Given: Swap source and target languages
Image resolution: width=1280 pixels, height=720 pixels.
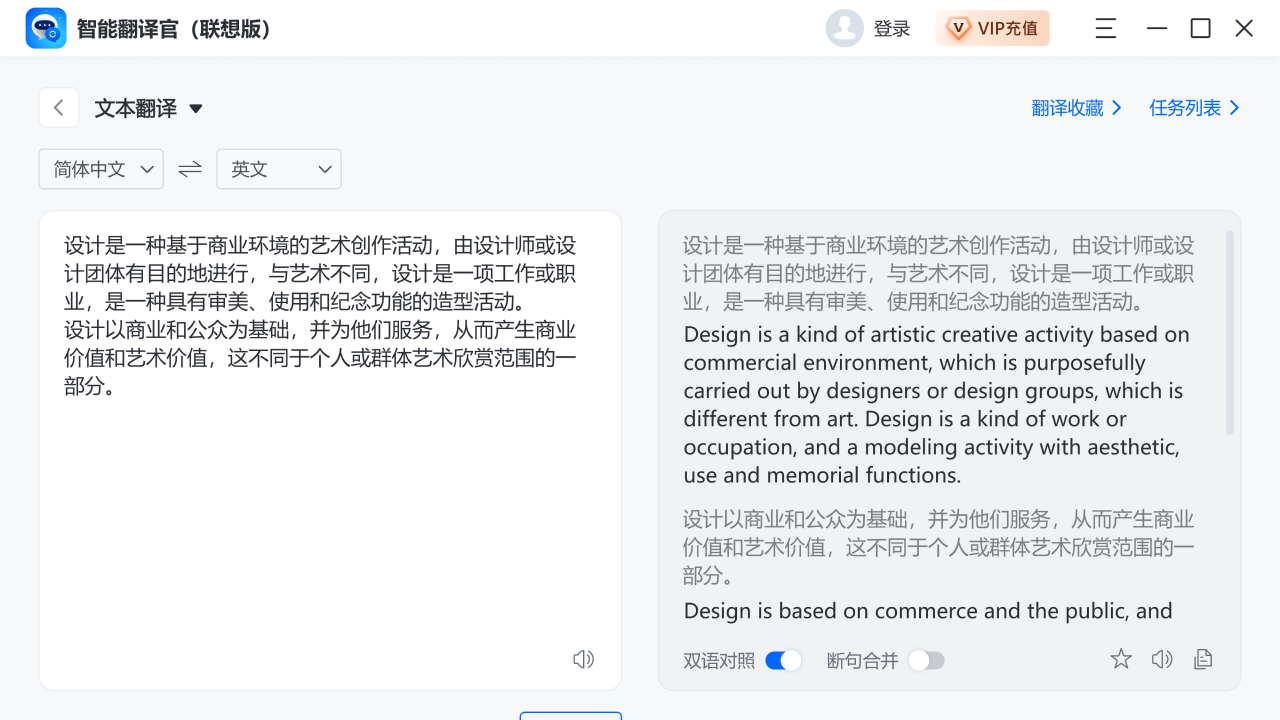Looking at the screenshot, I should point(189,169).
